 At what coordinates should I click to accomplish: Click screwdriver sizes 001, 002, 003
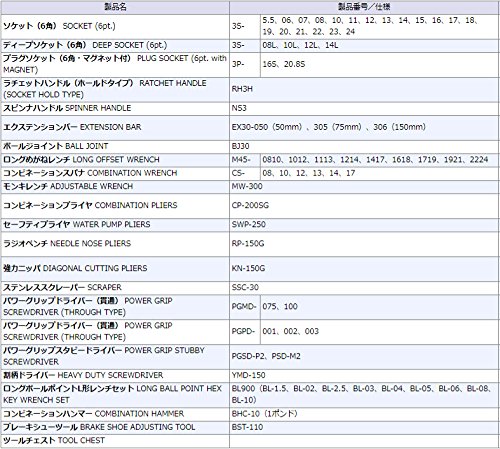click(x=379, y=332)
